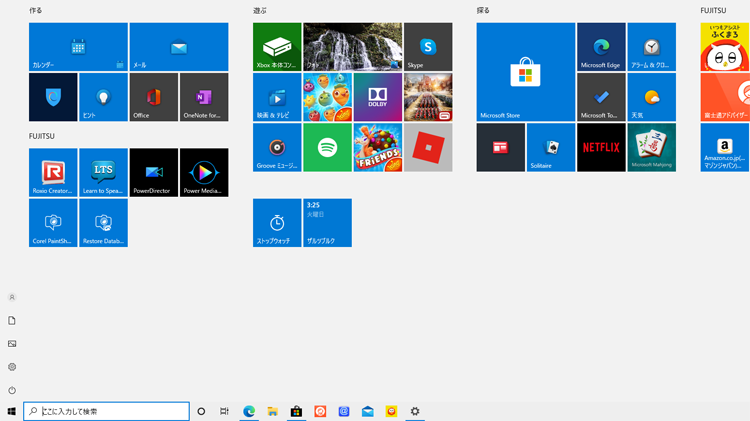Click the Windows Start button
The height and width of the screenshot is (421, 750).
tap(11, 411)
